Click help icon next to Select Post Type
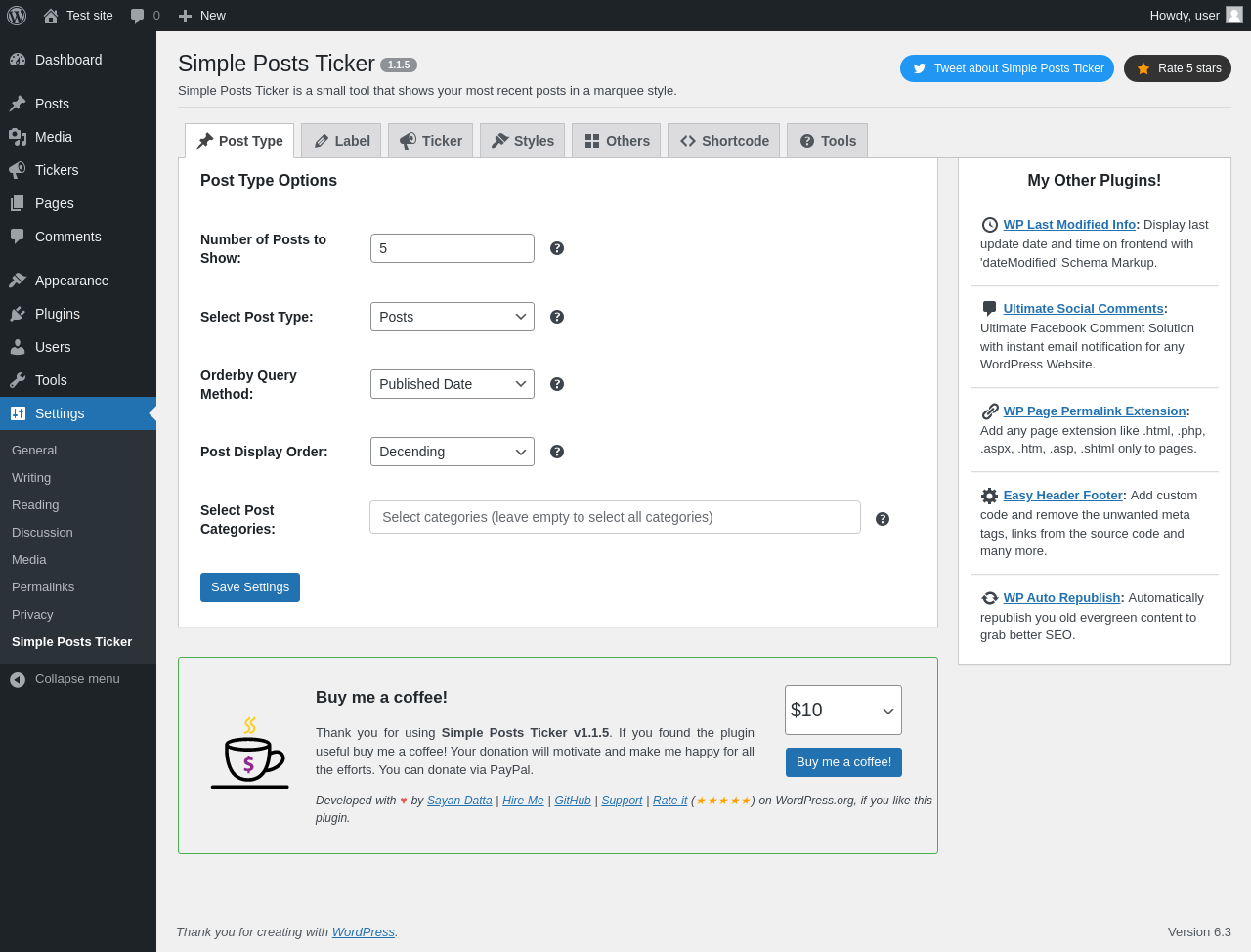 point(557,317)
